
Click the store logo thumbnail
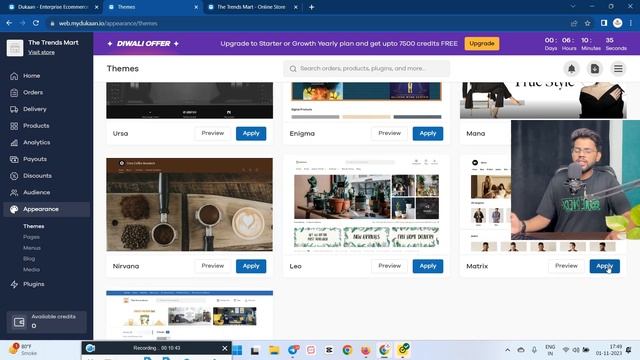pyautogui.click(x=15, y=48)
